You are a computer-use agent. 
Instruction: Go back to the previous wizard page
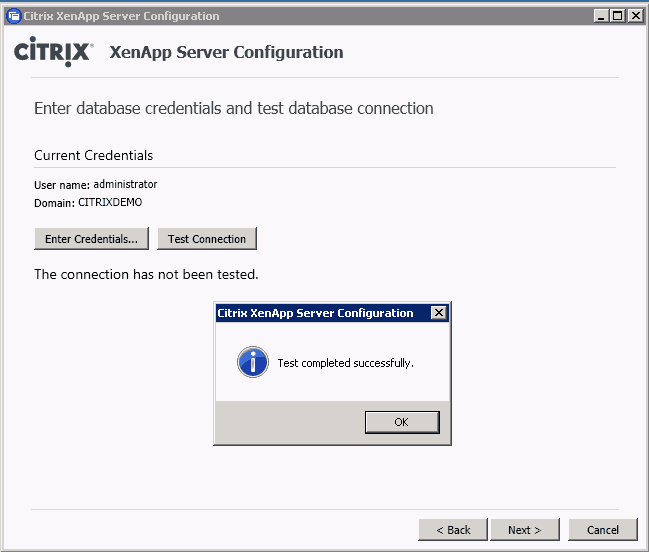453,530
